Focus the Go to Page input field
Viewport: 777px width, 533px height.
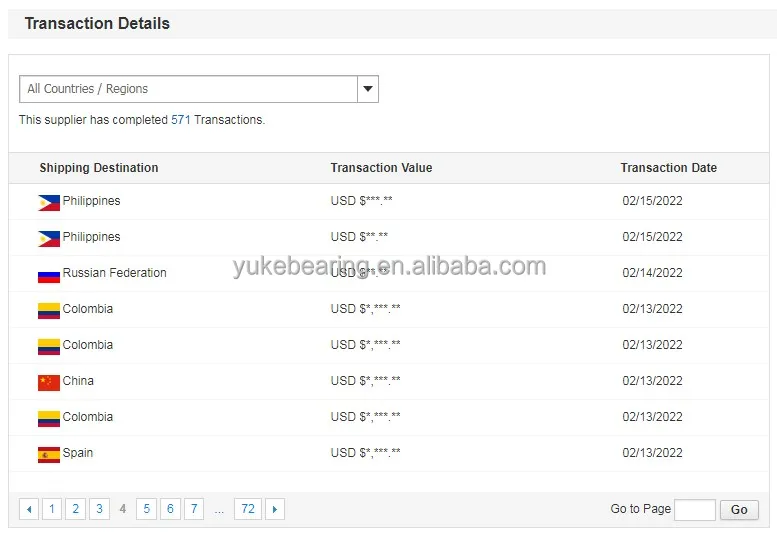pos(695,510)
